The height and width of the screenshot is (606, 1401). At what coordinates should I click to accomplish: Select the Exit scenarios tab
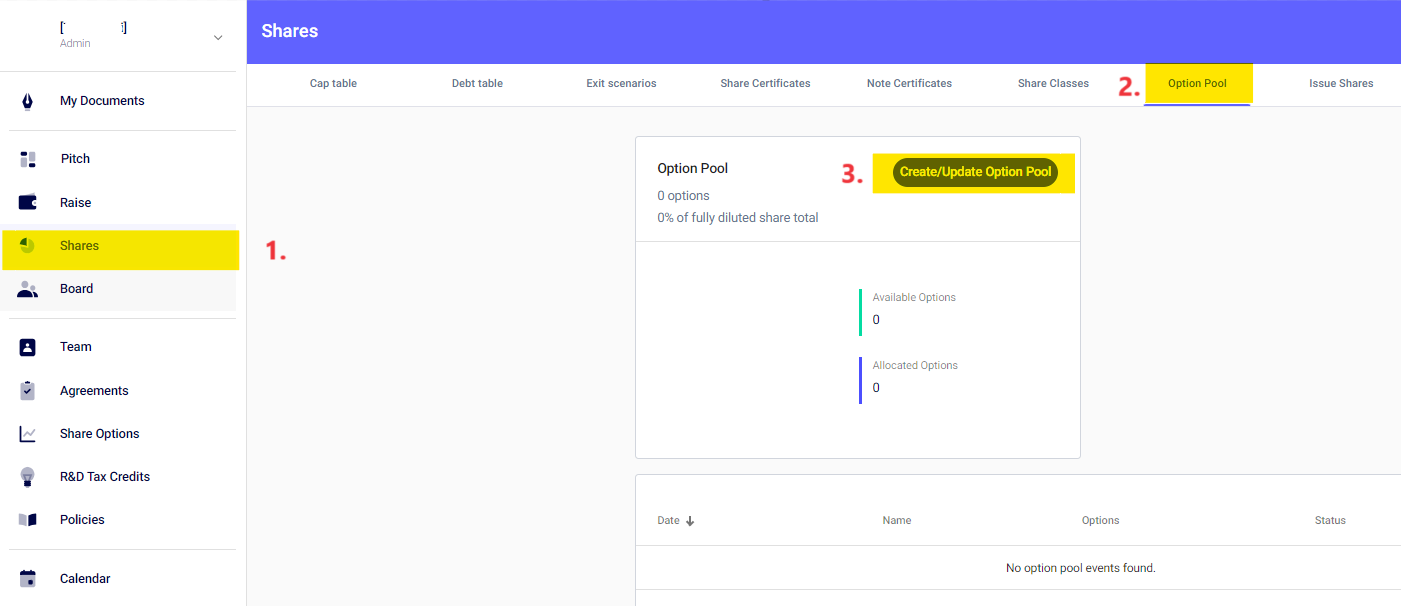pyautogui.click(x=621, y=83)
